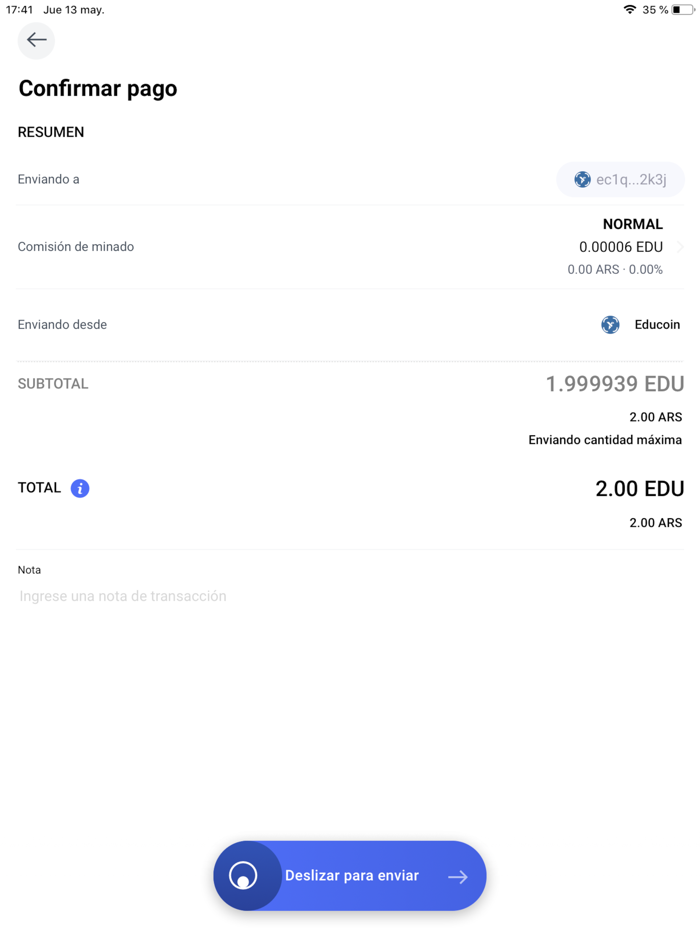Click the arrow icon inside the send button

459,876
